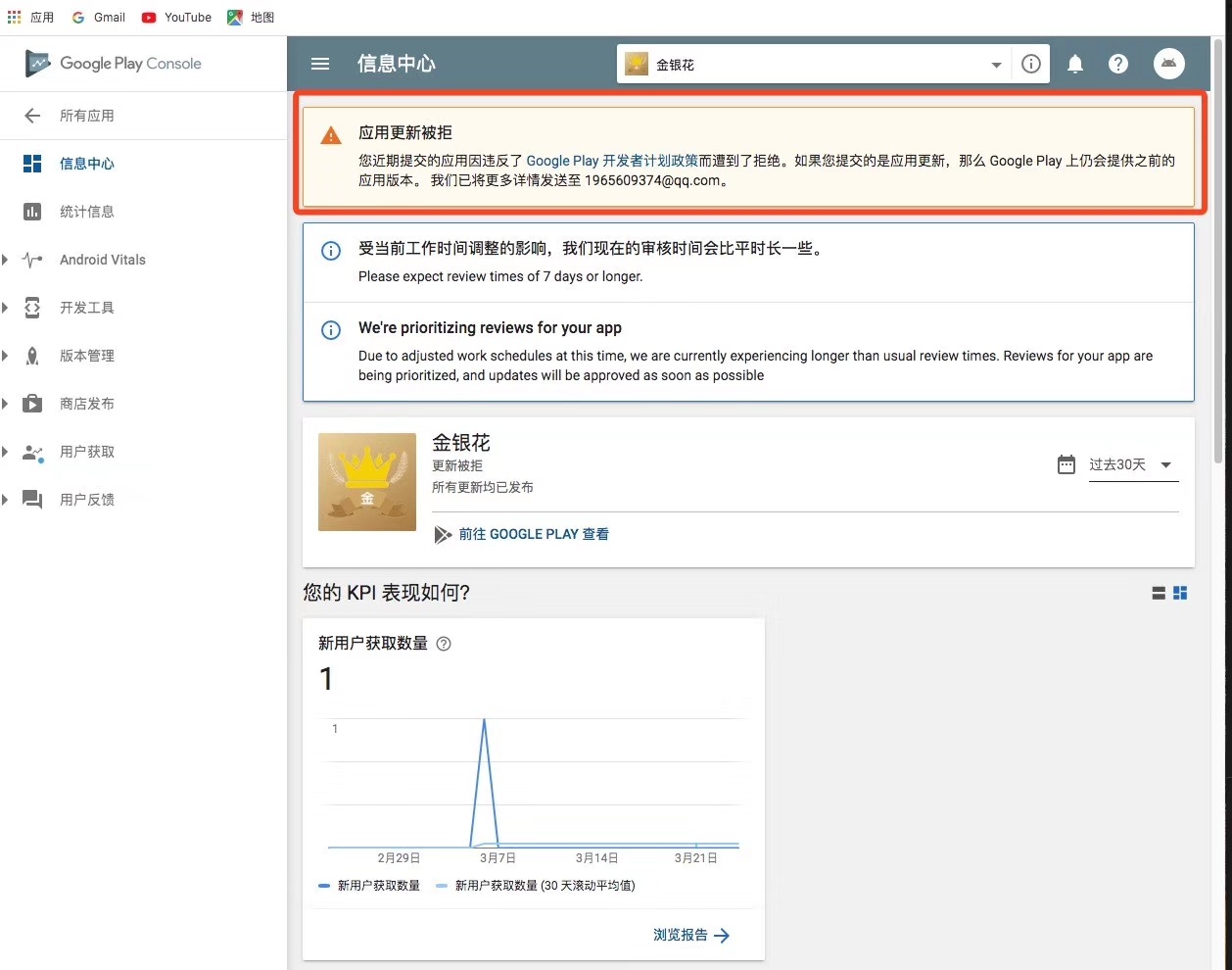
Task: Select 信息中心 in the sidebar
Action: pyautogui.click(x=87, y=164)
